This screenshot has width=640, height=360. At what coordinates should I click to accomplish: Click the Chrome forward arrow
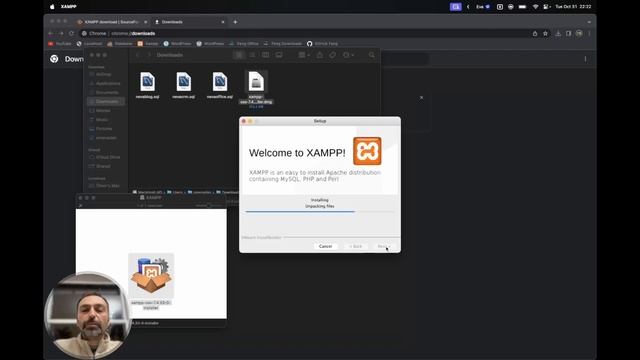pos(61,33)
